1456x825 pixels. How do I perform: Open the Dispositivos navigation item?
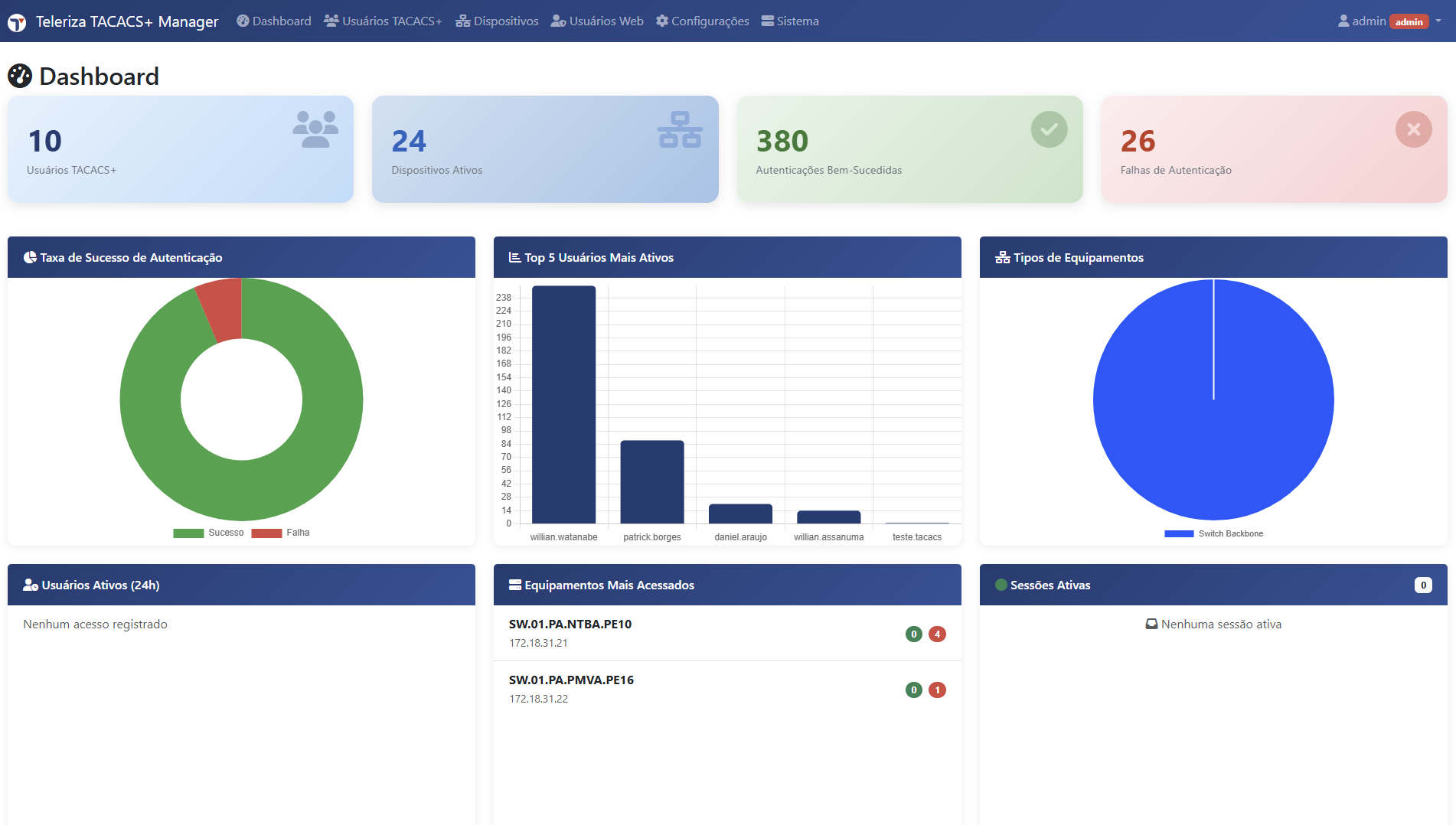click(x=497, y=21)
